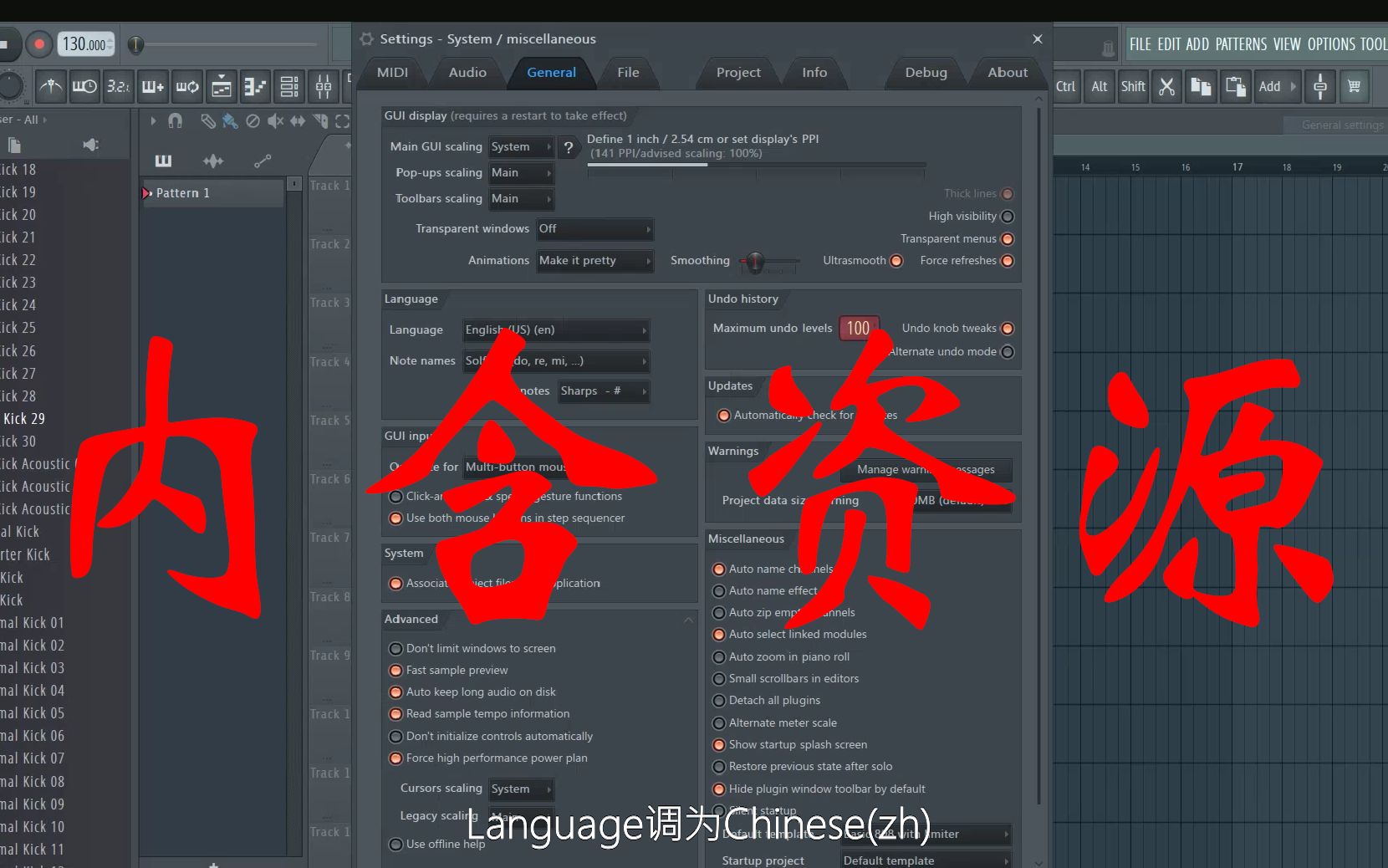The width and height of the screenshot is (1388, 868).
Task: Activate the Mute tool
Action: click(276, 122)
